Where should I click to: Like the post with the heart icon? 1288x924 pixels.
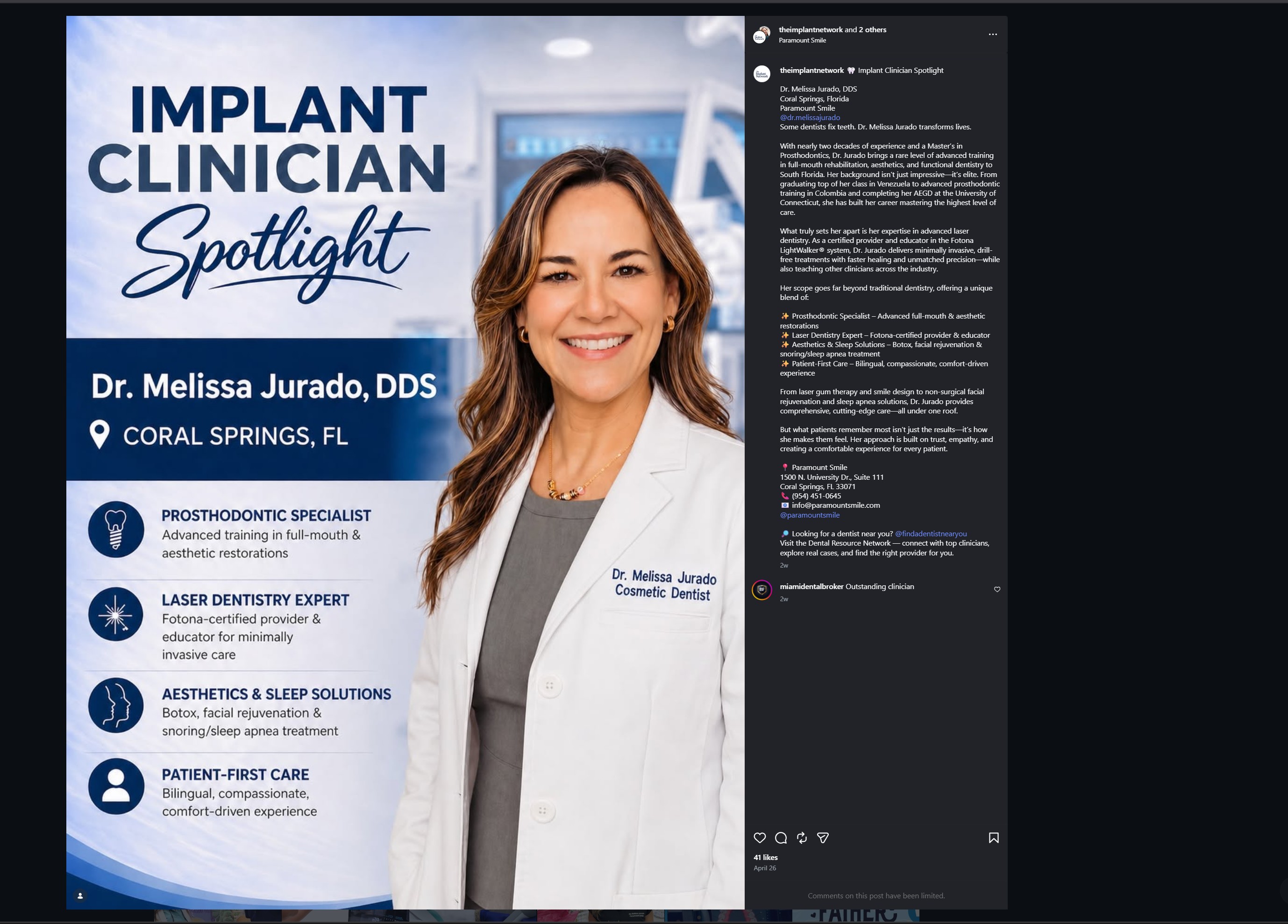tap(759, 838)
